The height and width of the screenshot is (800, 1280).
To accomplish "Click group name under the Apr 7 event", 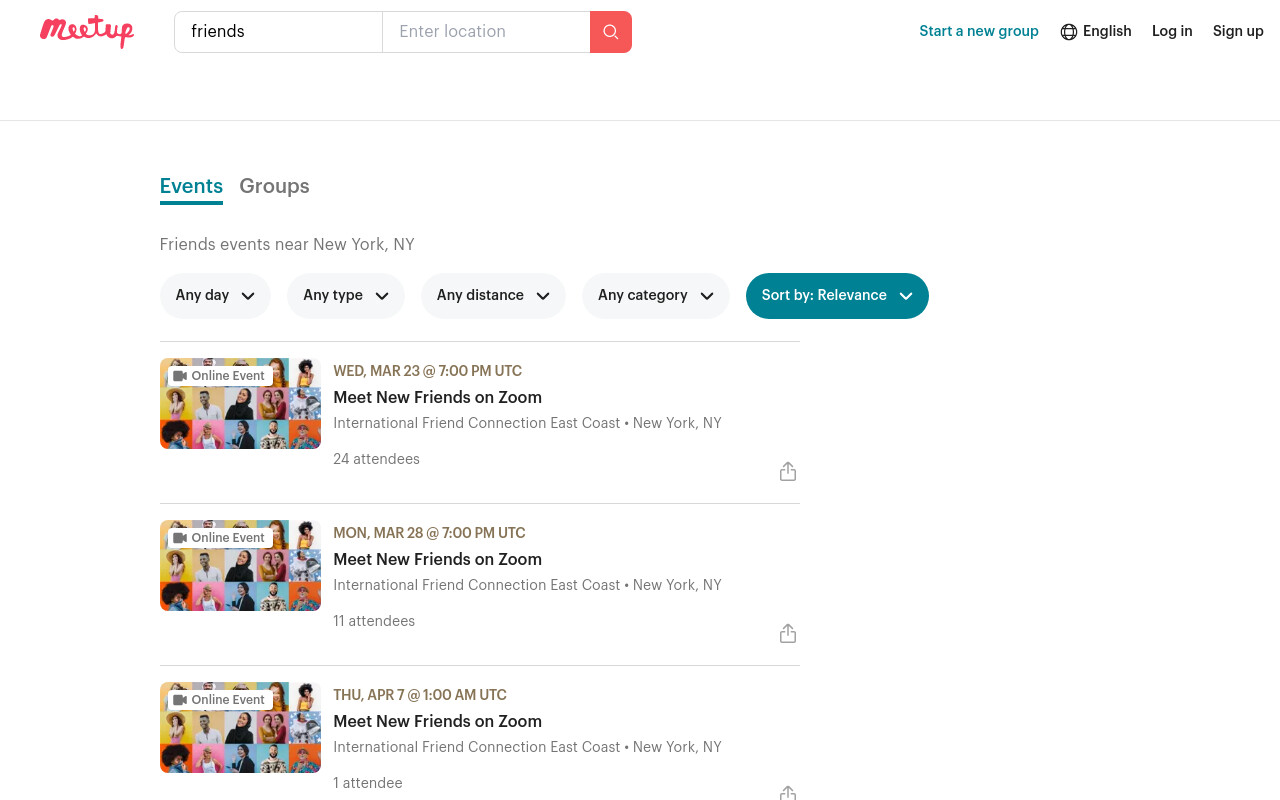I will coord(476,748).
